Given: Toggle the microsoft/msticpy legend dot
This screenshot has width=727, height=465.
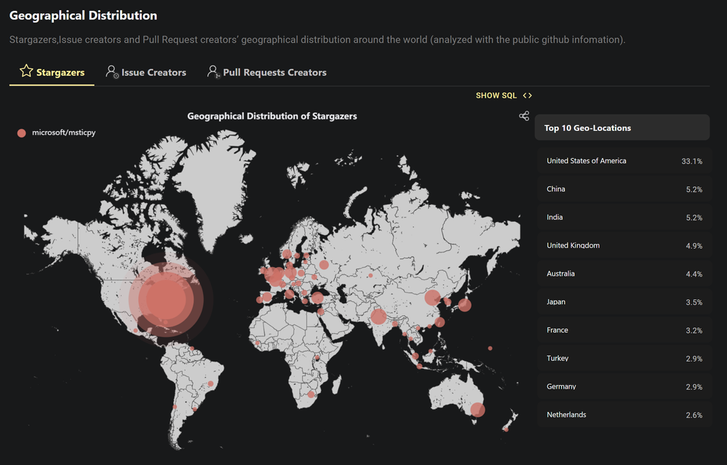Looking at the screenshot, I should (x=21, y=133).
